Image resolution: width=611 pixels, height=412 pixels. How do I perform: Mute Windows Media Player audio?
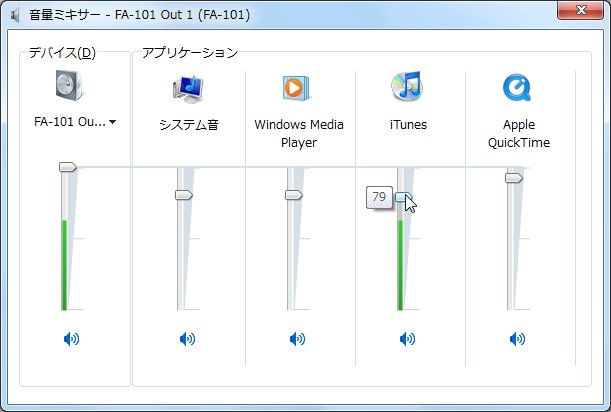298,339
